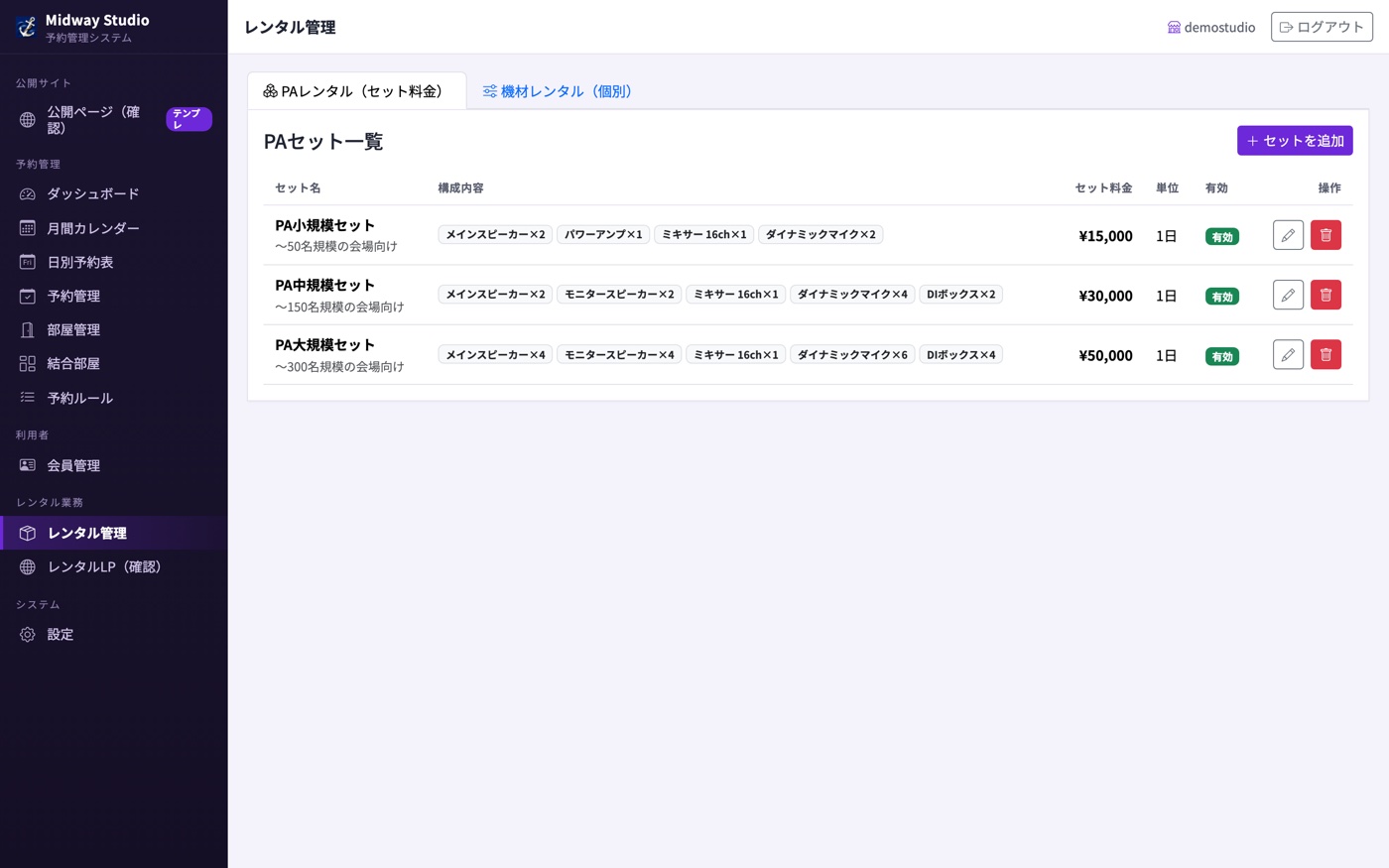The height and width of the screenshot is (868, 1389).
Task: Click the 日別予約表 day icon
Action: click(x=28, y=262)
